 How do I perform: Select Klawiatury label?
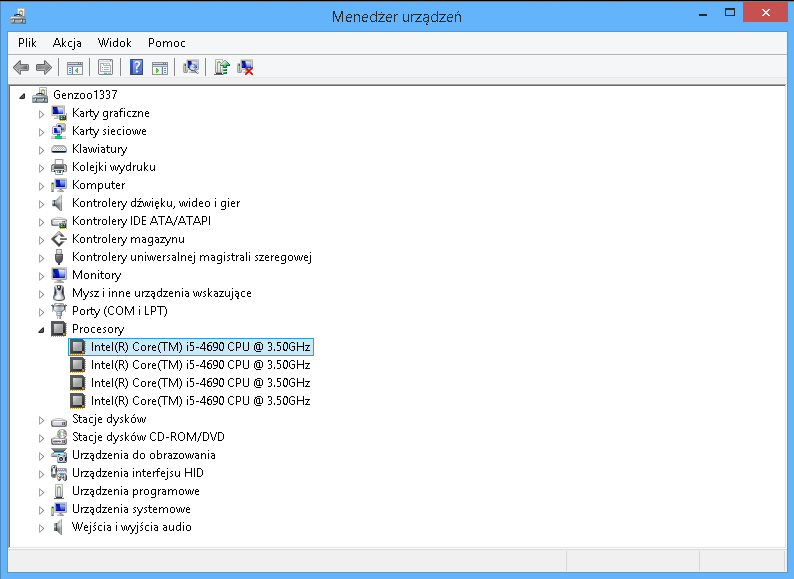100,149
